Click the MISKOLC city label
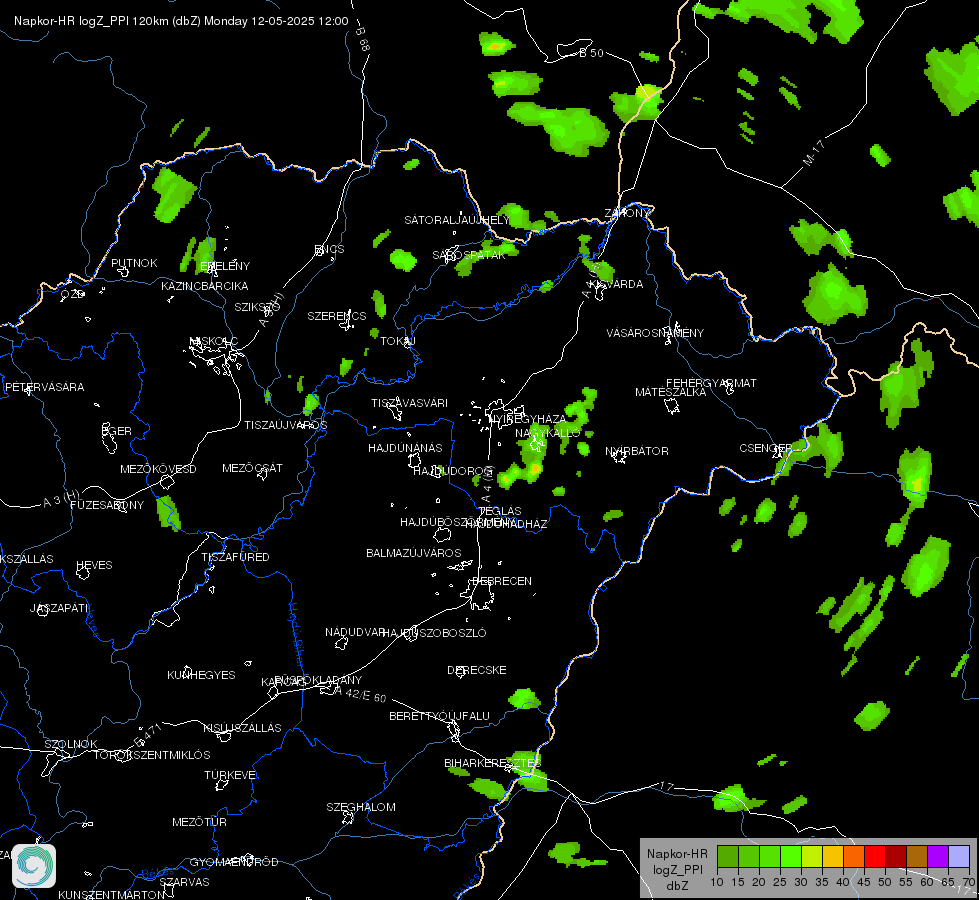 pyautogui.click(x=214, y=341)
